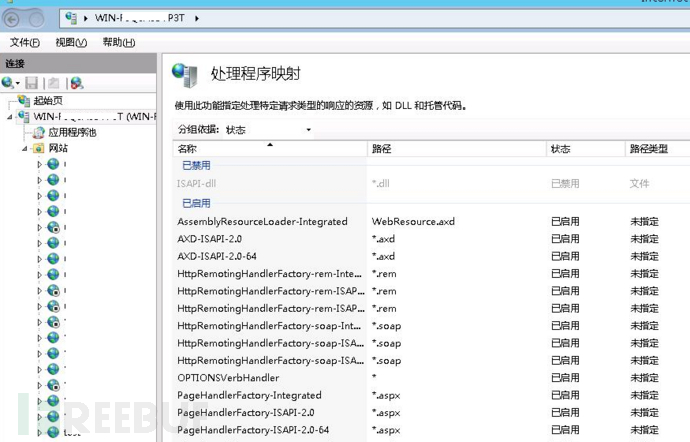Sort by the 名称 column header
Image resolution: width=690 pixels, height=442 pixels.
click(270, 149)
